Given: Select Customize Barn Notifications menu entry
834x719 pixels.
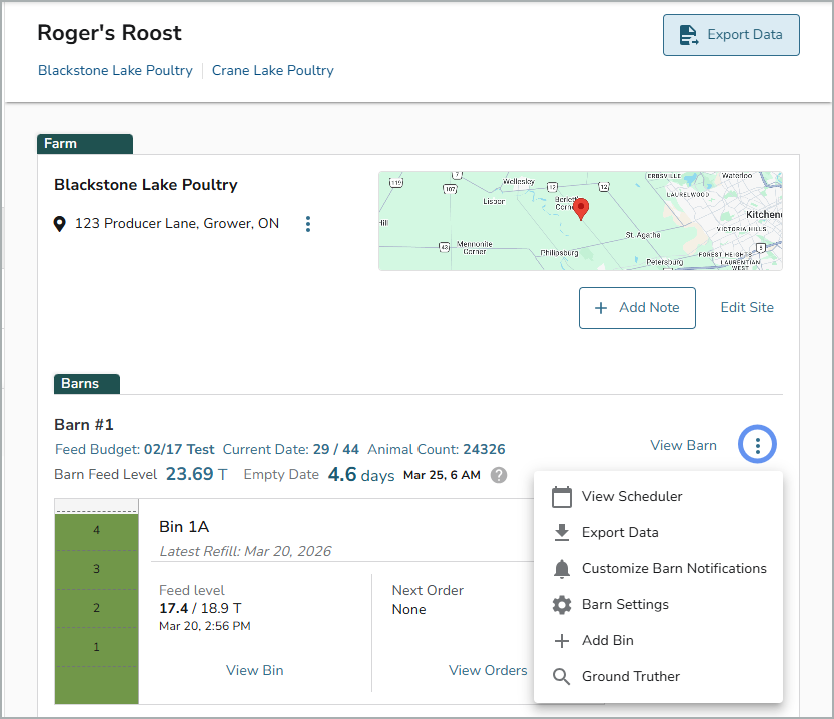Looking at the screenshot, I should 674,569.
